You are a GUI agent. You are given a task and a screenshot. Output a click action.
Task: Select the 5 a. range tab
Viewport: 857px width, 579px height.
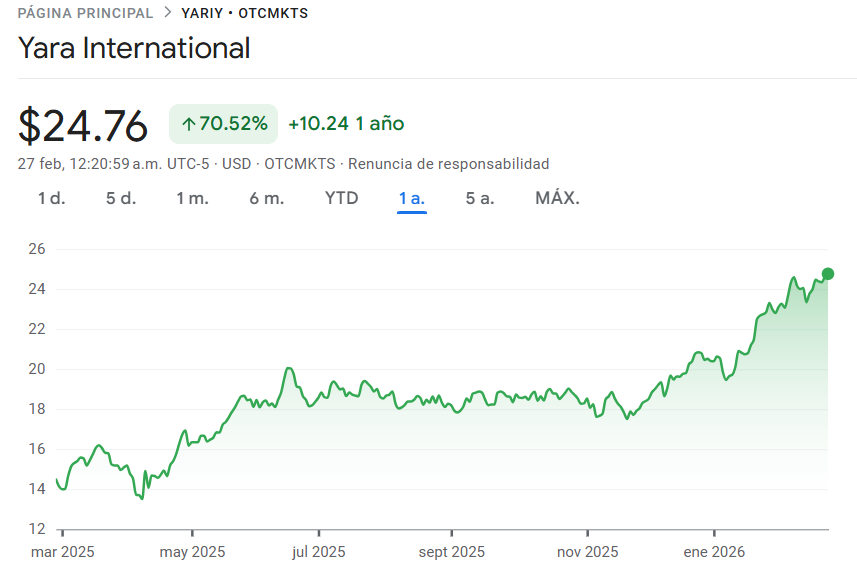(x=480, y=198)
